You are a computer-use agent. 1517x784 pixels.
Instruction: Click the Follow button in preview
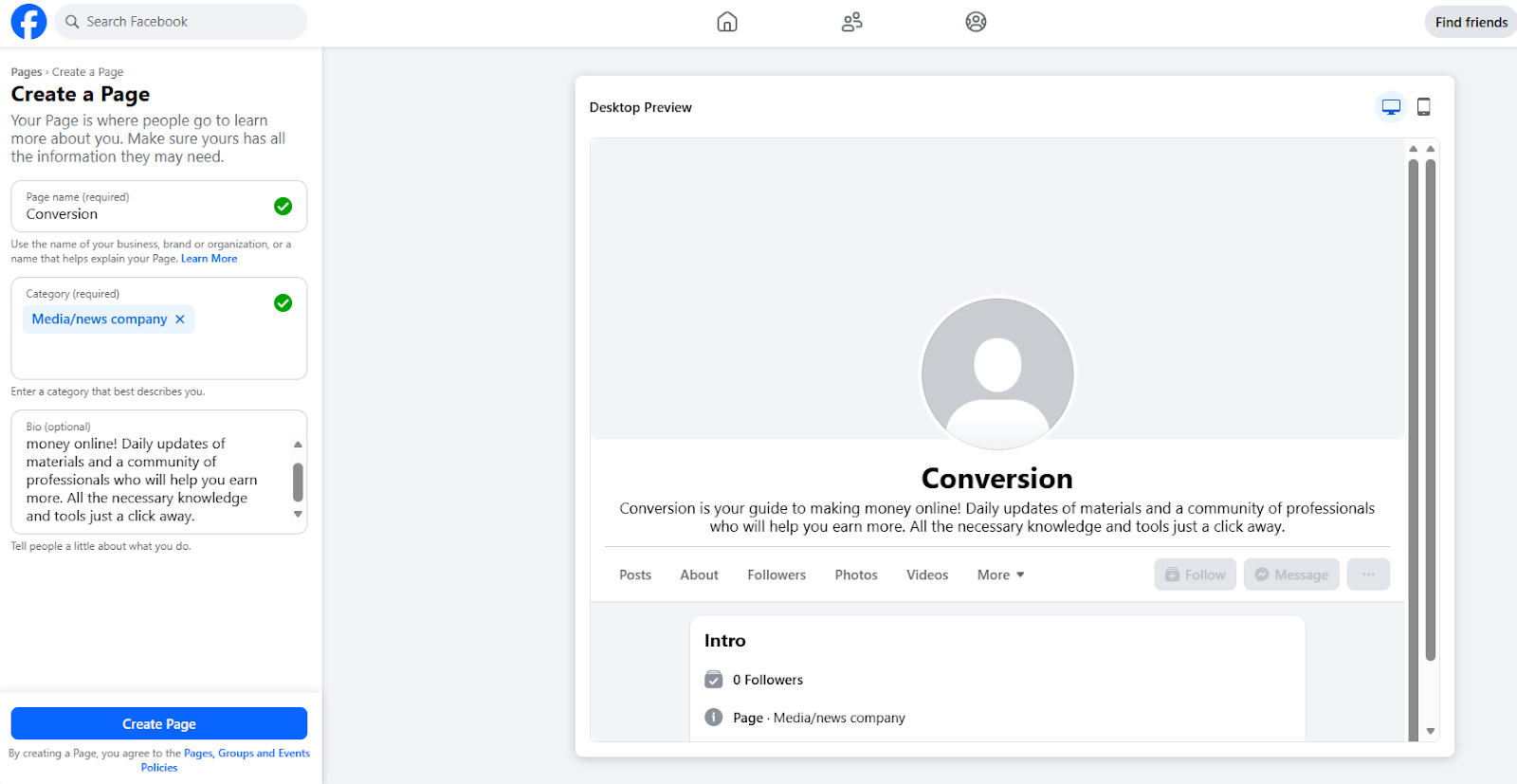tap(1195, 574)
